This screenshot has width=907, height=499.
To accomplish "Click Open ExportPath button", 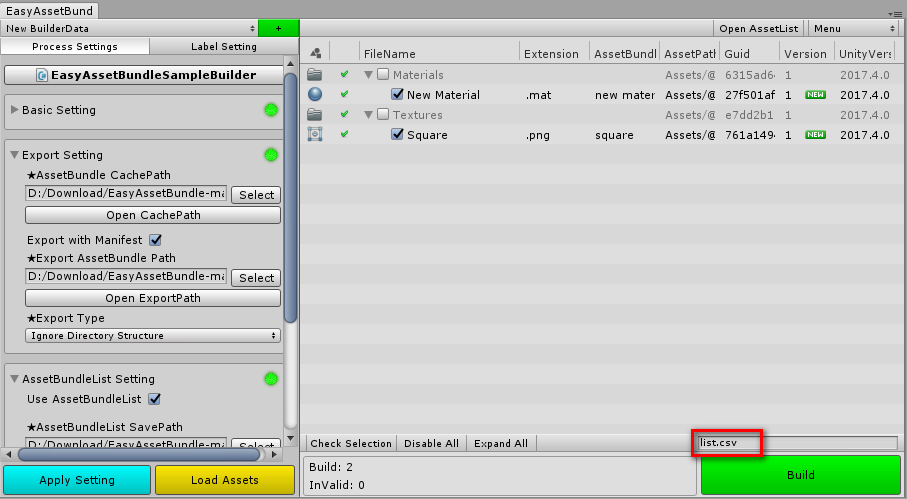I will [153, 298].
